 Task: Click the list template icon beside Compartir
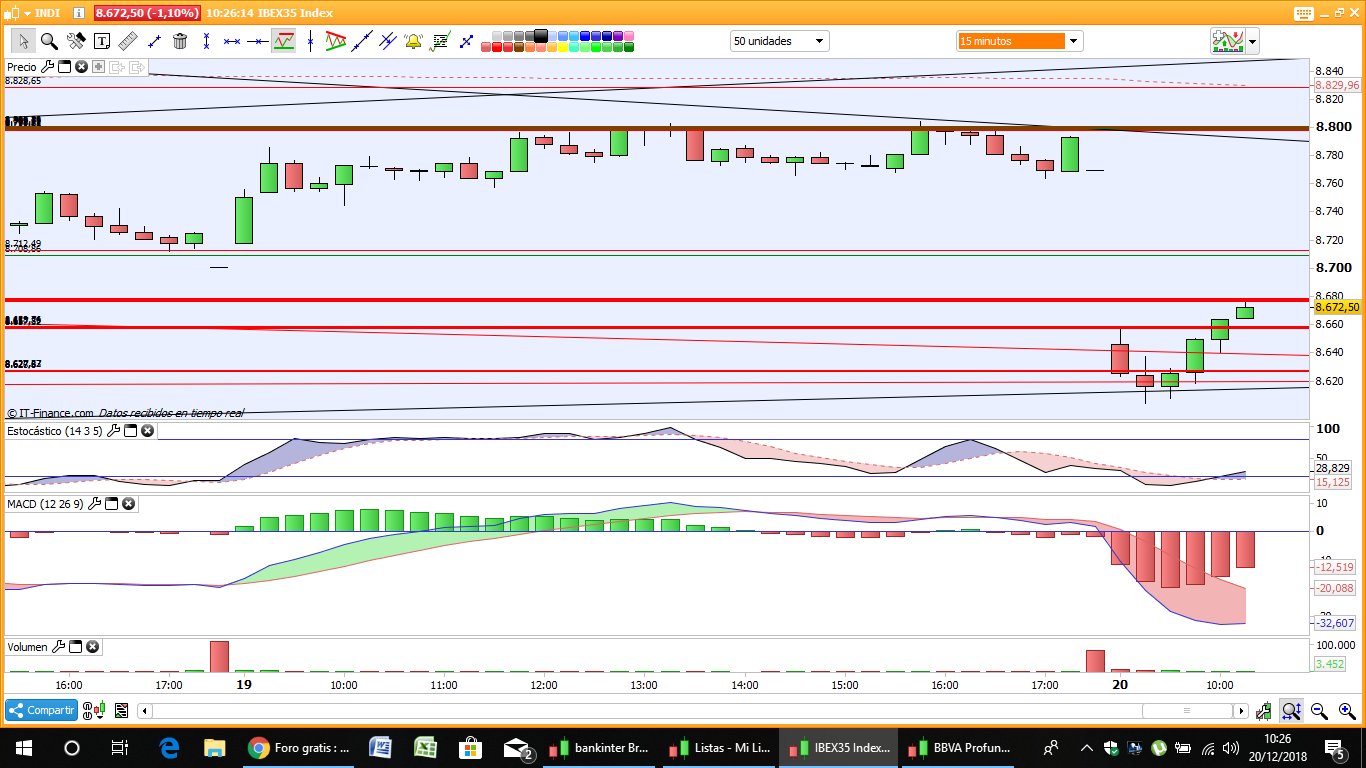122,710
